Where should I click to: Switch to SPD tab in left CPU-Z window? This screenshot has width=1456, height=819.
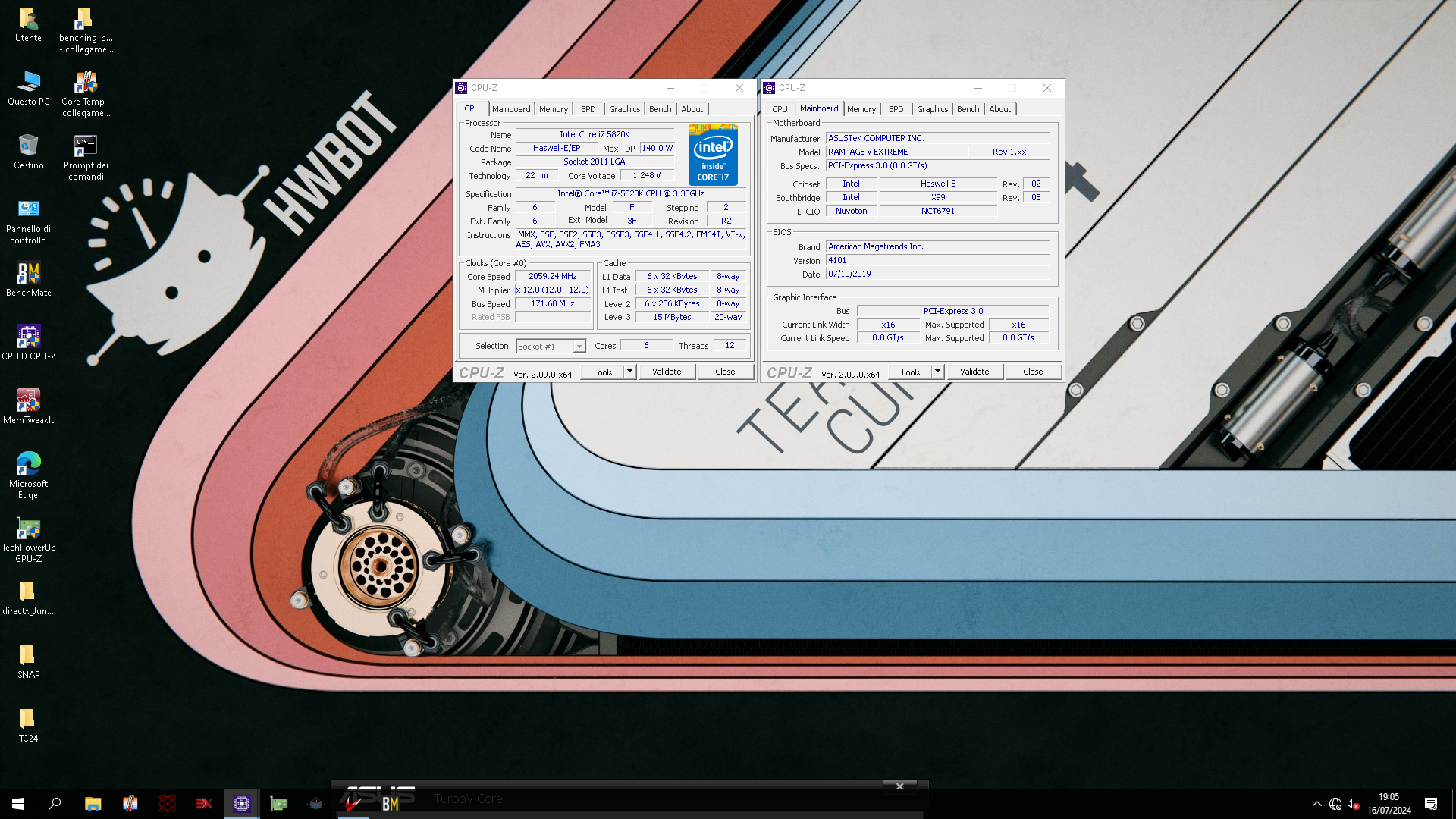588,109
